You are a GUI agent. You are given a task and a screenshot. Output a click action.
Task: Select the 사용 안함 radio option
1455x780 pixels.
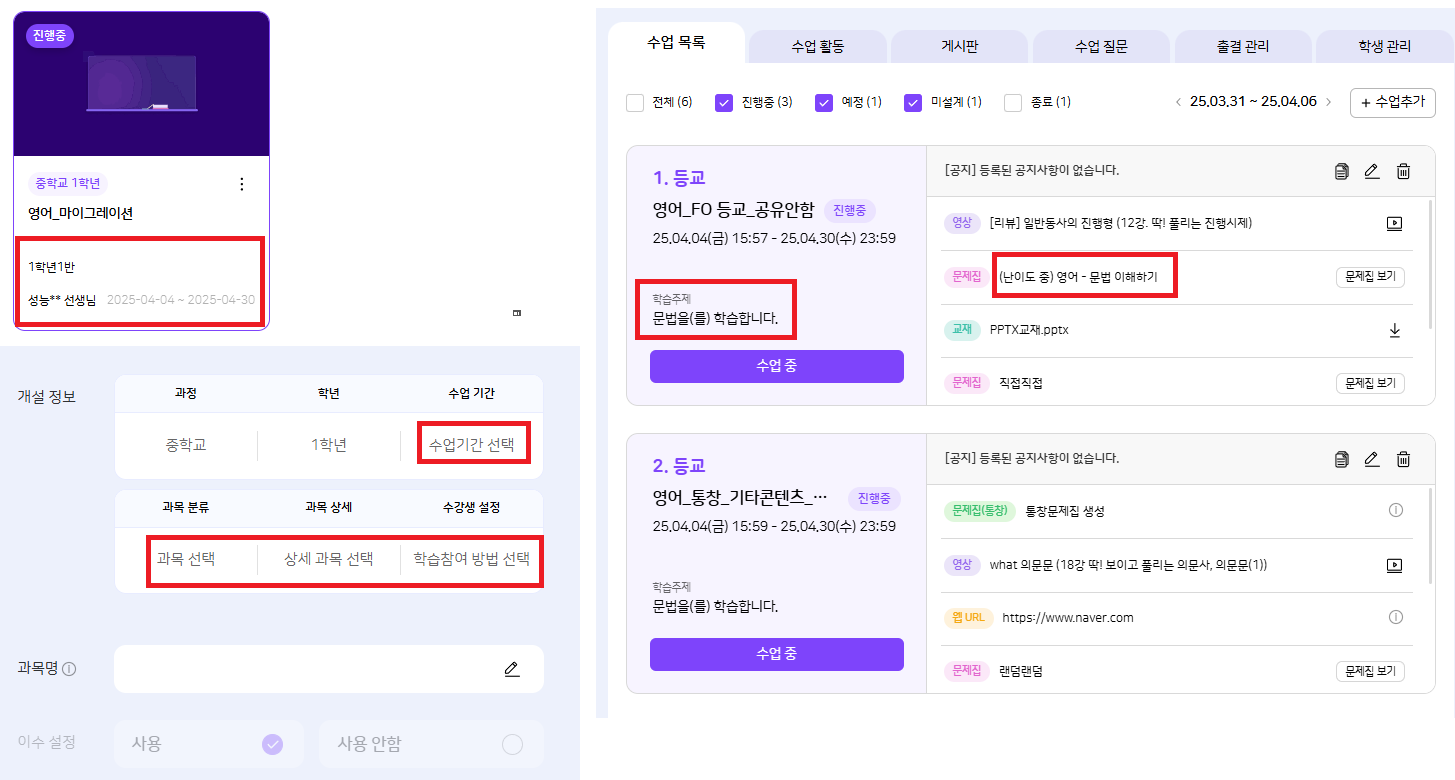pyautogui.click(x=512, y=744)
